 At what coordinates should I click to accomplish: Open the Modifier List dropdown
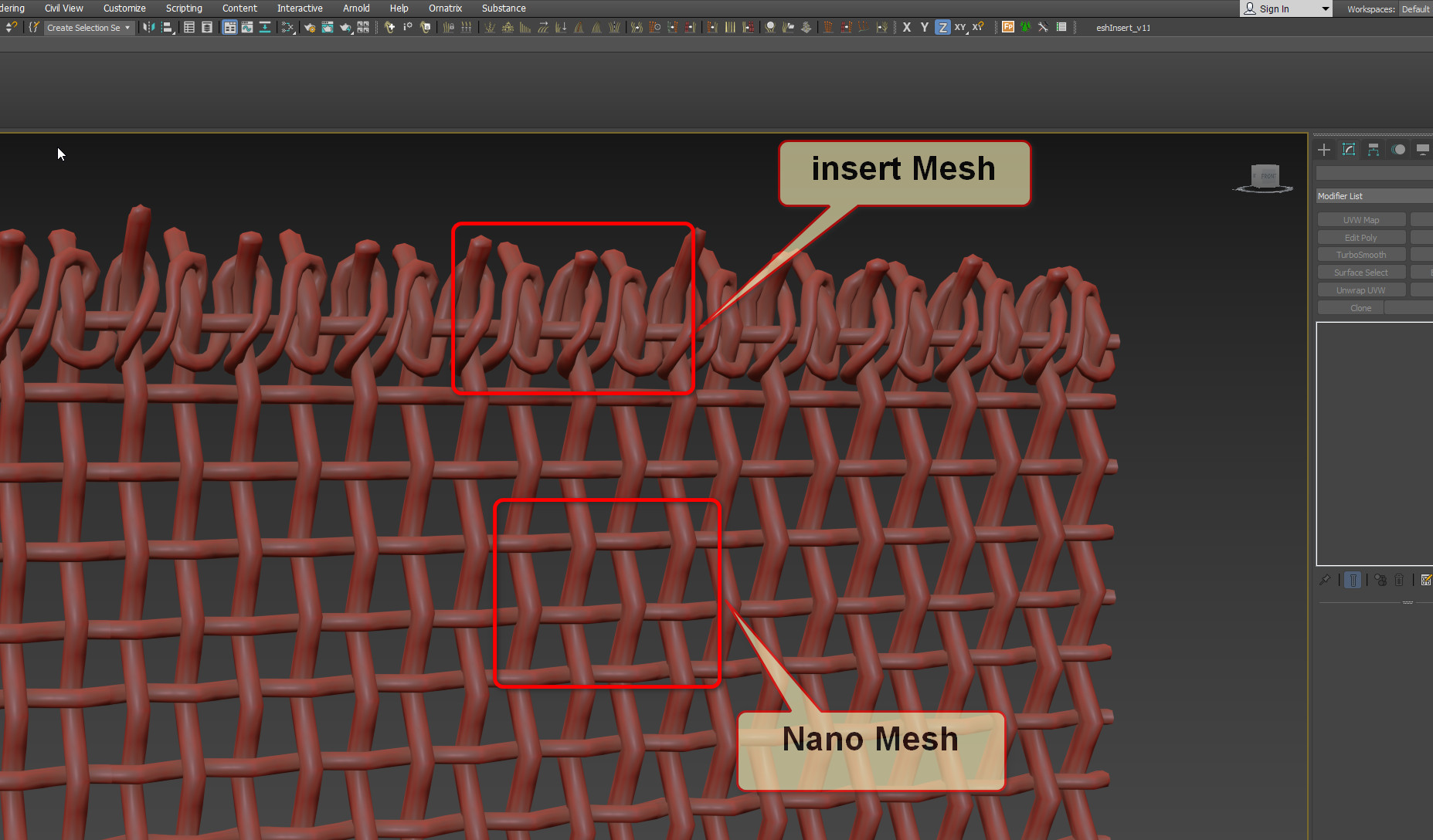click(1374, 196)
